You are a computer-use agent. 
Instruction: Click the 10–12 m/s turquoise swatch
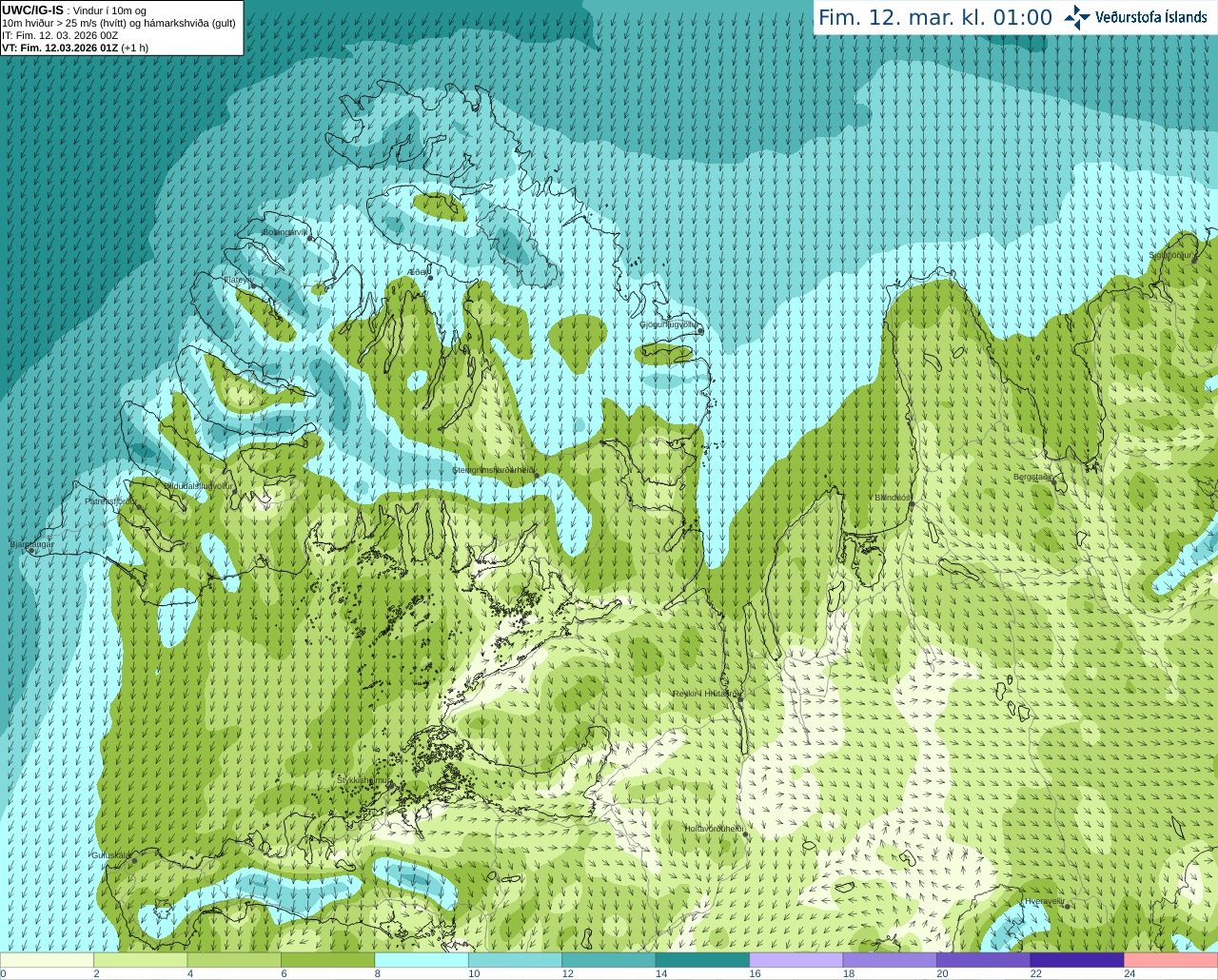pyautogui.click(x=516, y=960)
